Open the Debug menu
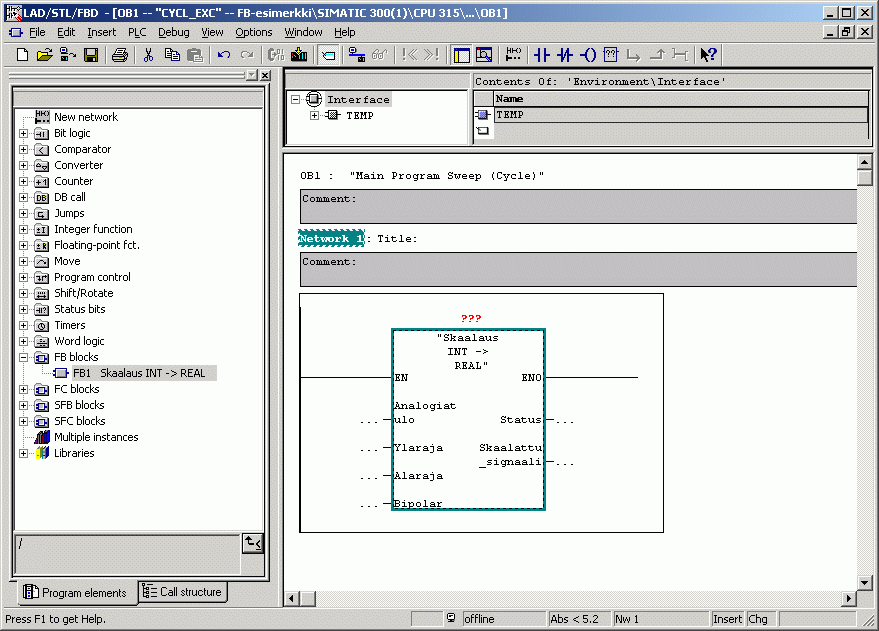Screen dimensions: 879x631 [x=173, y=32]
